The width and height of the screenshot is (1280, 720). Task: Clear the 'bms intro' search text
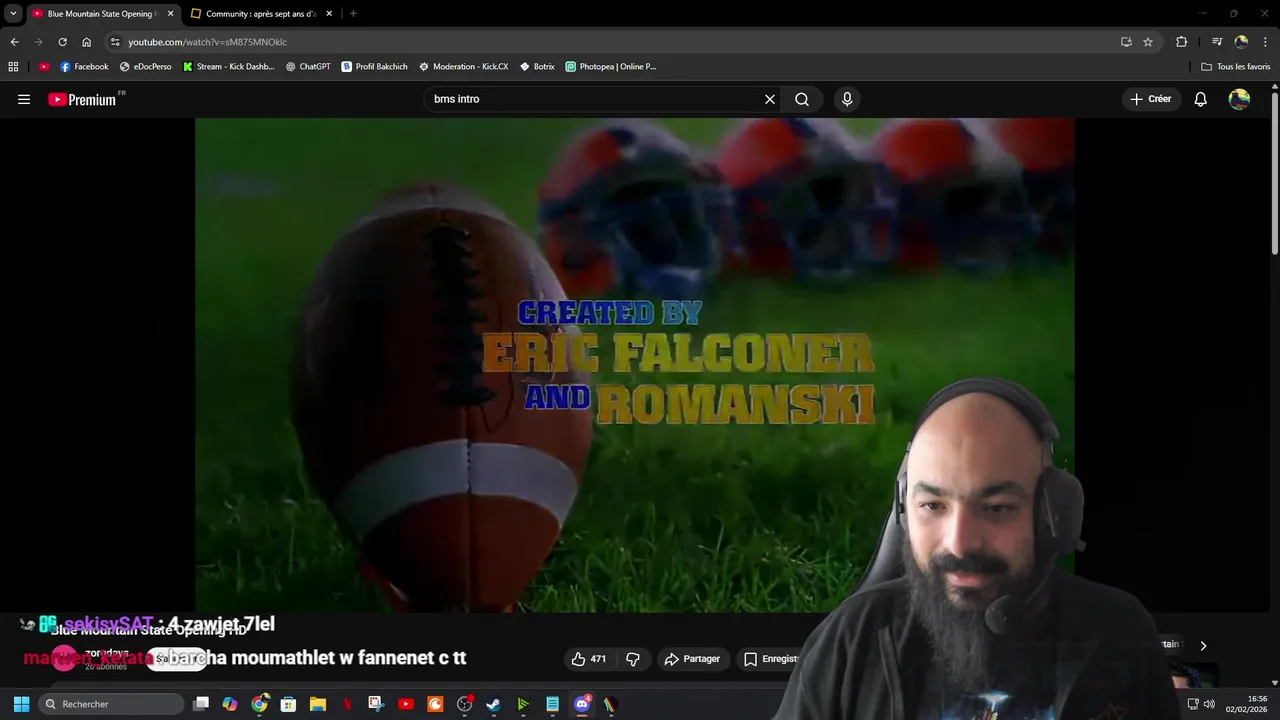[770, 99]
